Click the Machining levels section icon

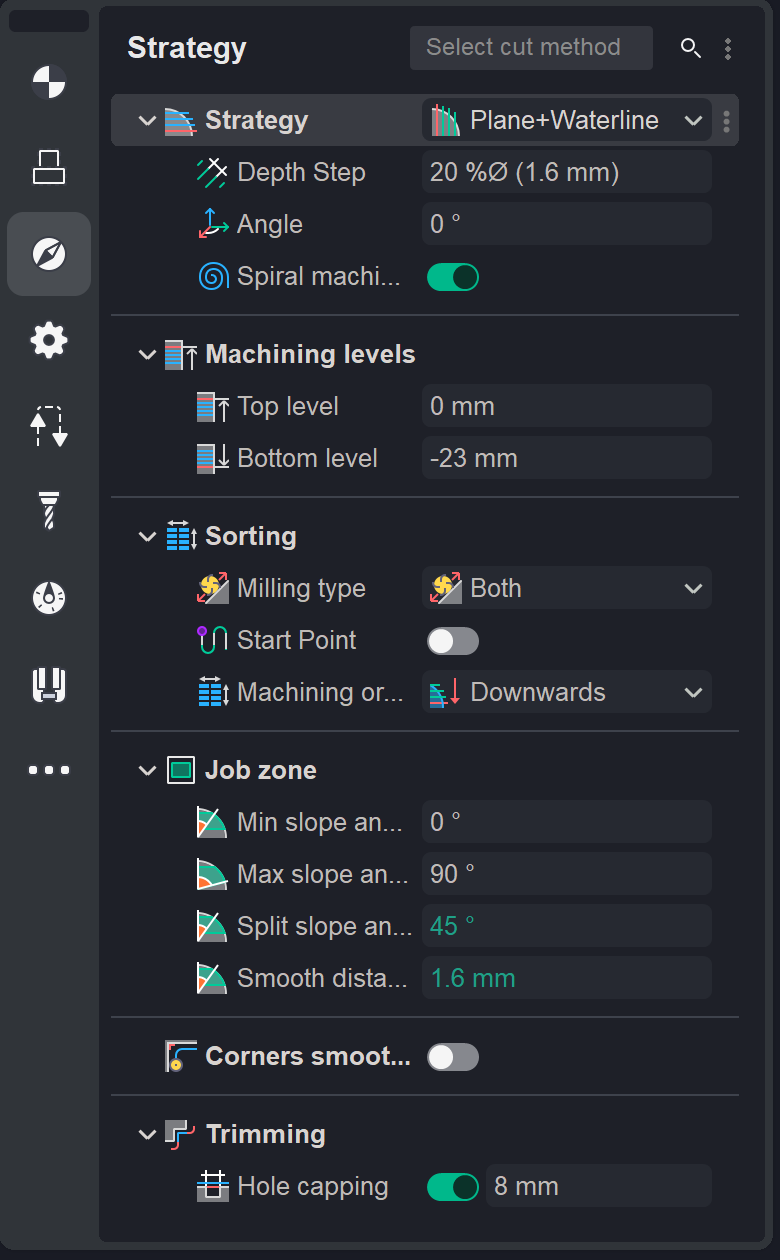pyautogui.click(x=181, y=354)
